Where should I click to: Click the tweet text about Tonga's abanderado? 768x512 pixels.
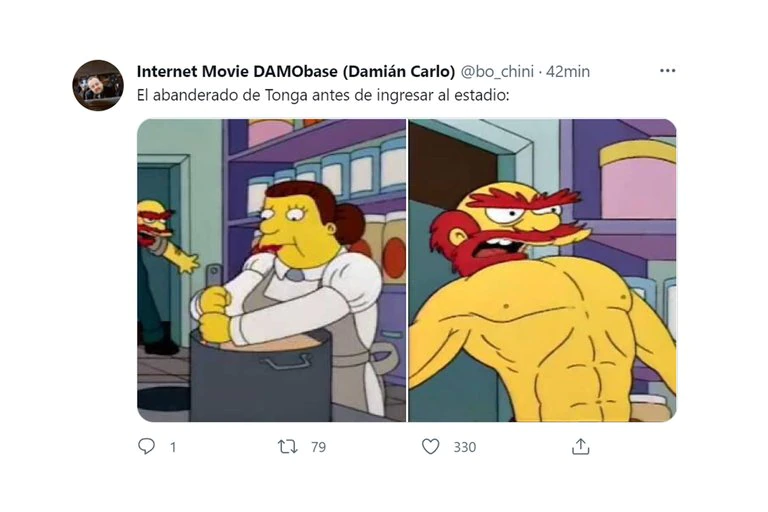pos(323,95)
